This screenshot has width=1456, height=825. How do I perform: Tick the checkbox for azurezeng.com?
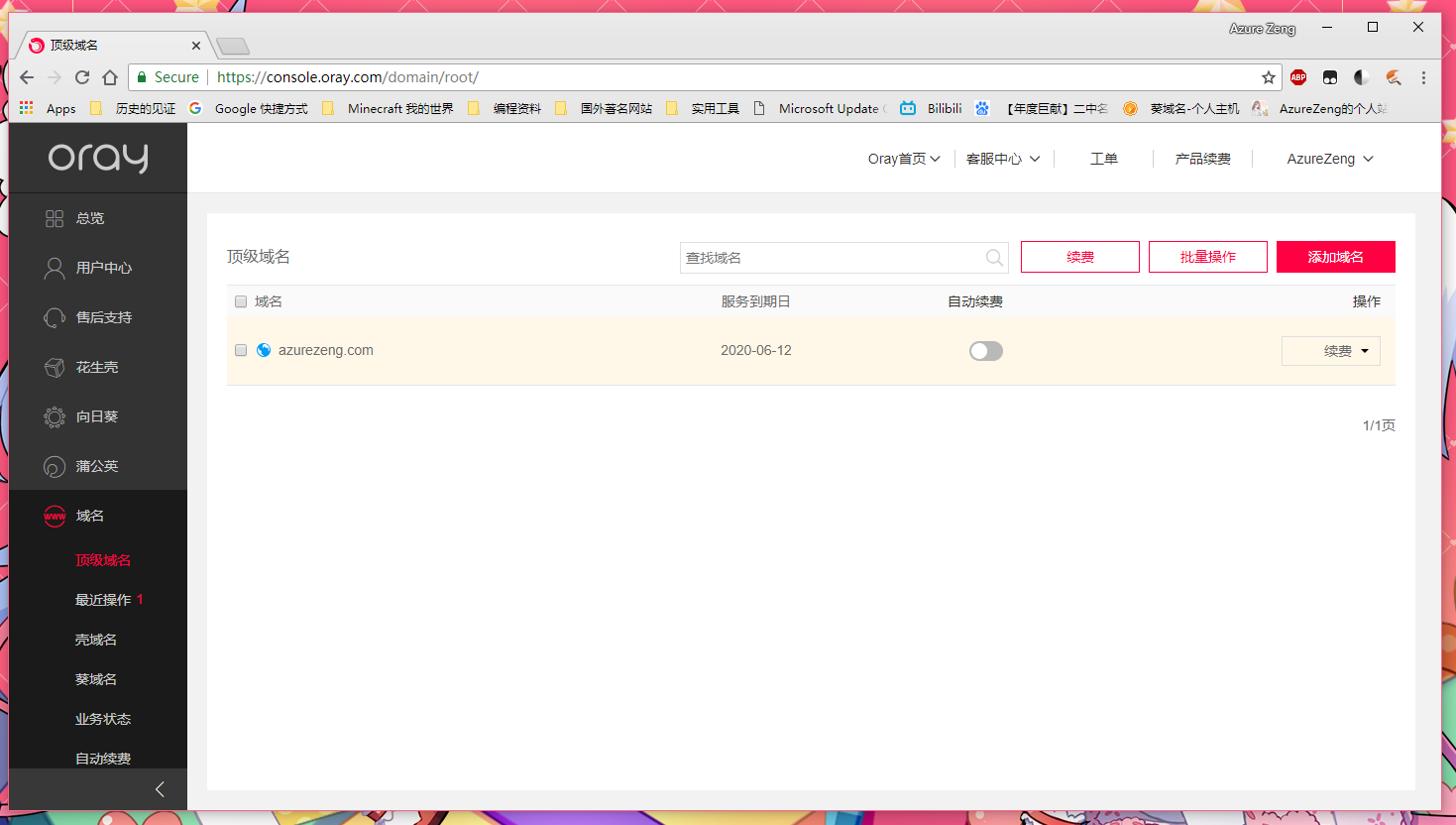tap(241, 350)
